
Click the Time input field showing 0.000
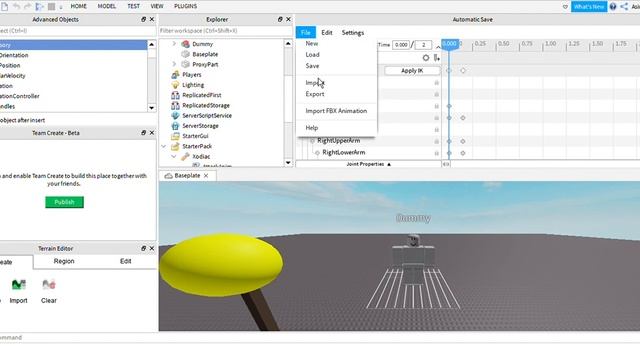coord(401,45)
